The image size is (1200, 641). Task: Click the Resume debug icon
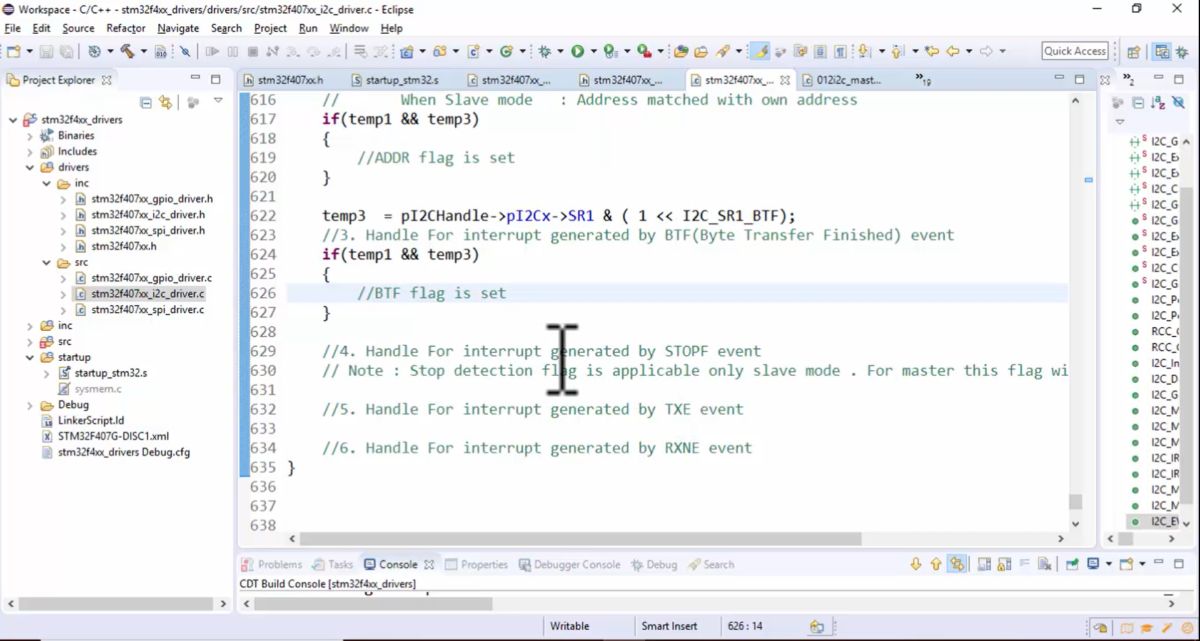coord(212,51)
